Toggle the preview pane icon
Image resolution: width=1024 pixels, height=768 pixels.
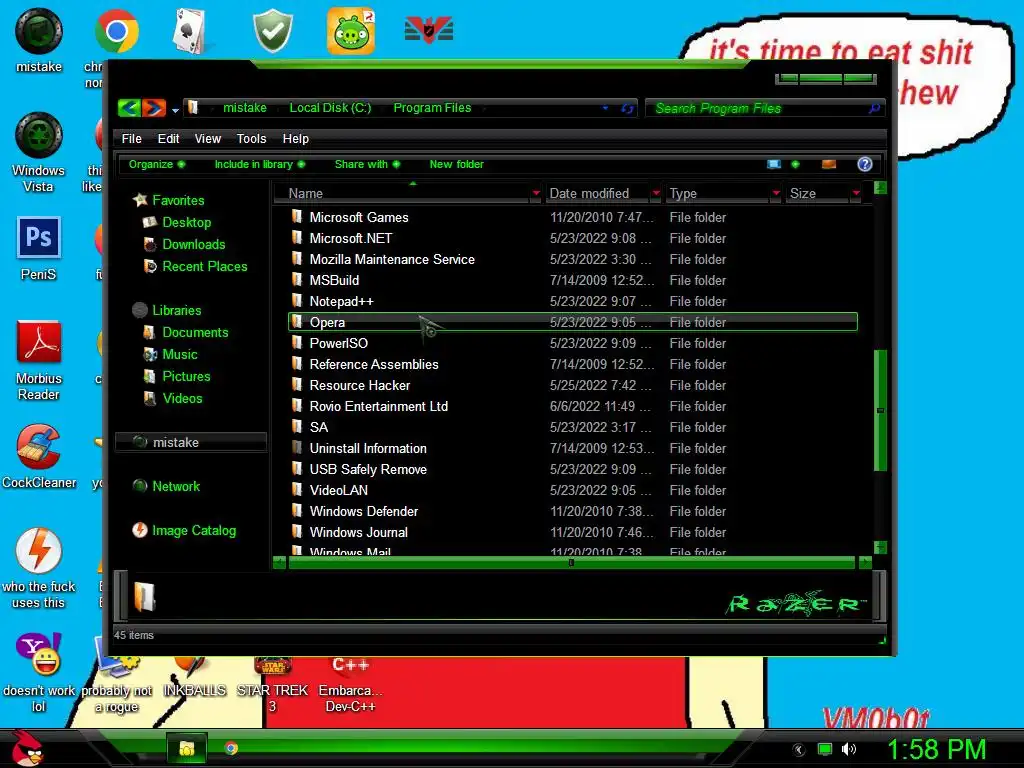[829, 165]
